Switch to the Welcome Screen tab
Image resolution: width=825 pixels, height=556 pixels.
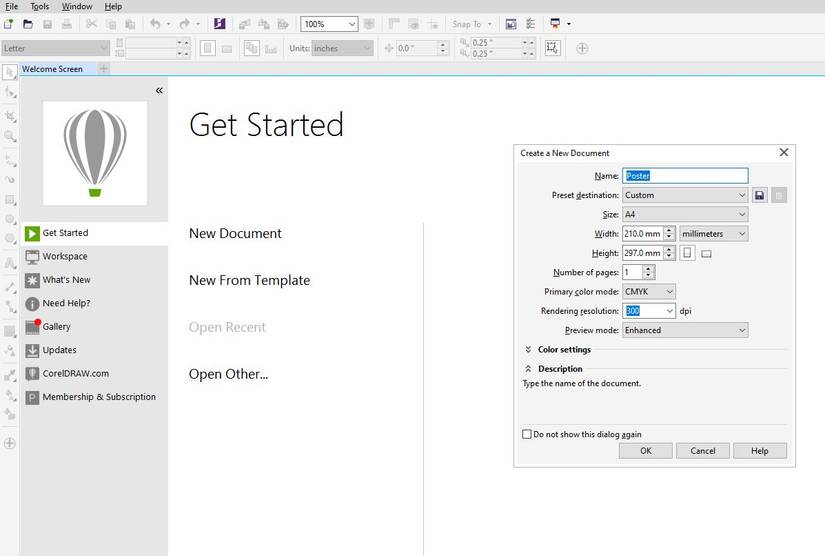click(x=52, y=69)
